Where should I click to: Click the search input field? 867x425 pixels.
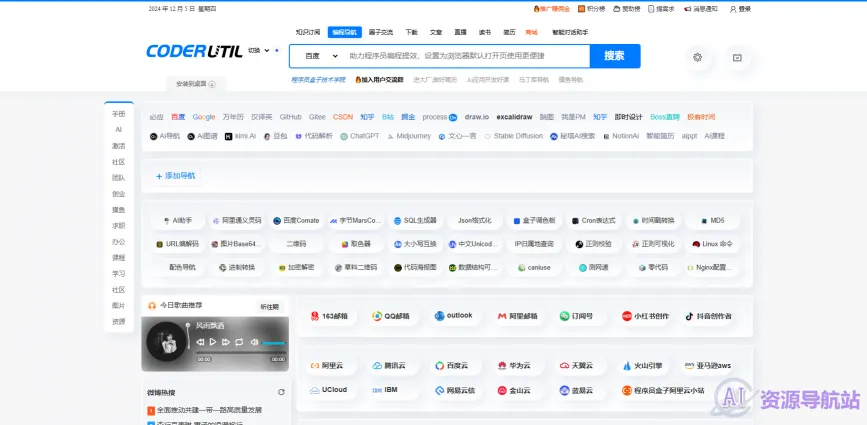pyautogui.click(x=466, y=56)
